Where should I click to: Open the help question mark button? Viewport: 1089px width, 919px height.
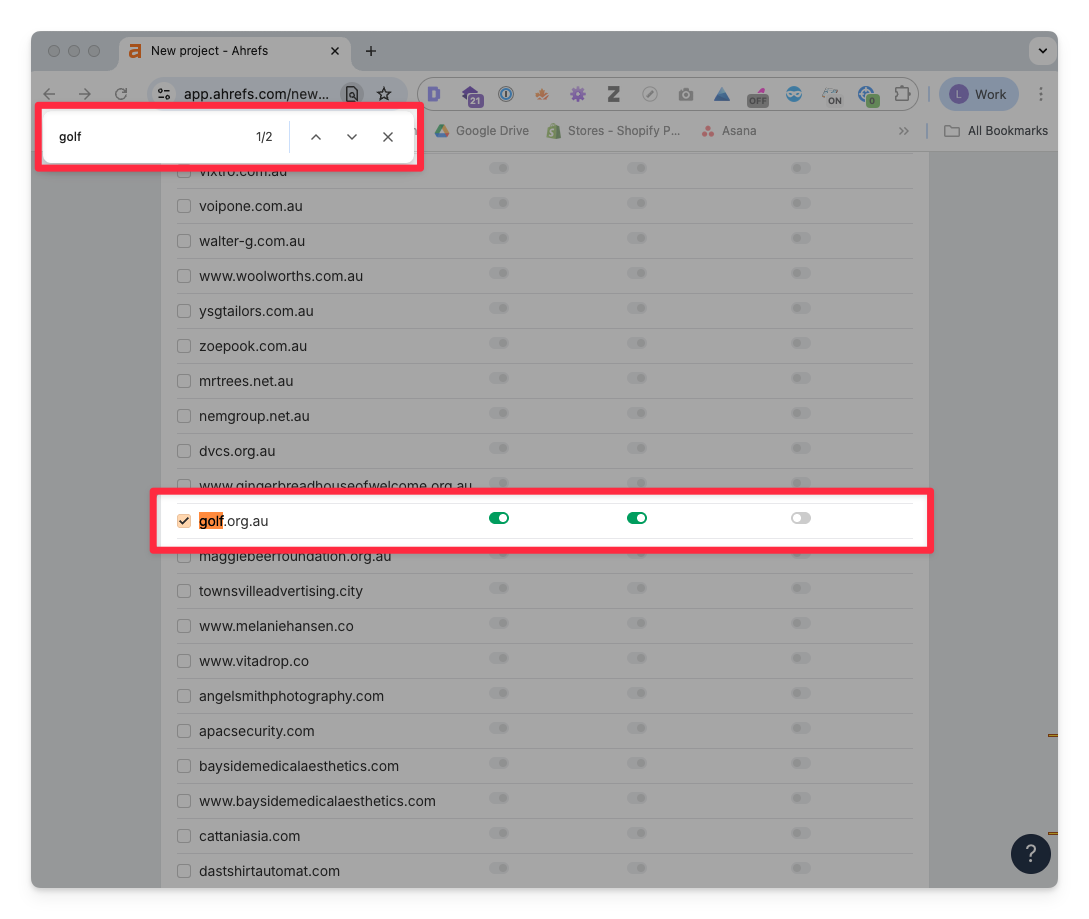1030,853
